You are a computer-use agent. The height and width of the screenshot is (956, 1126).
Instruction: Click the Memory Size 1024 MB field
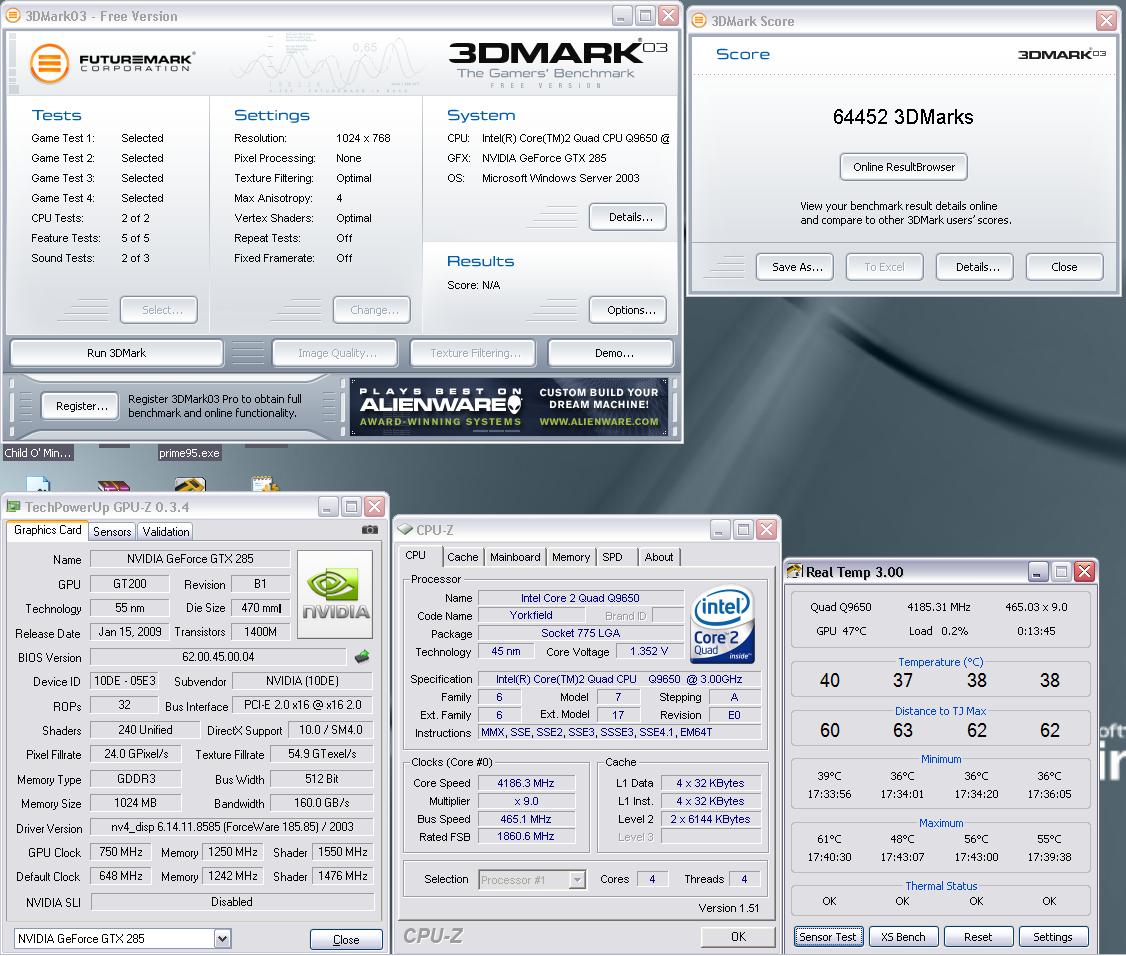click(135, 803)
